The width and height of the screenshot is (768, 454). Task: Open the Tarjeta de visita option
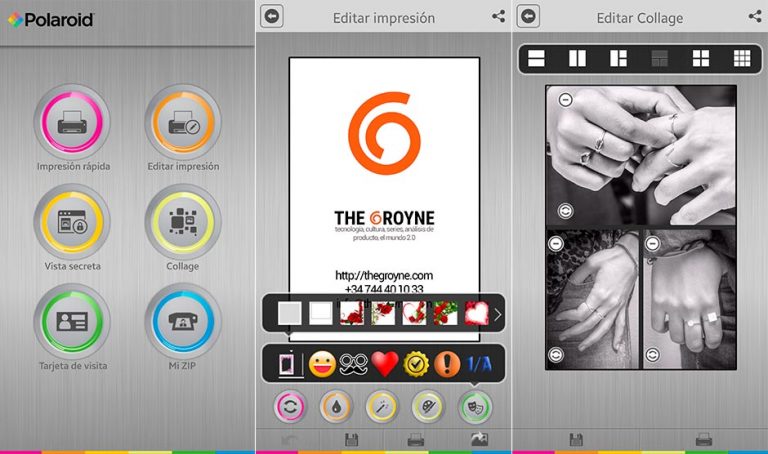click(x=72, y=321)
